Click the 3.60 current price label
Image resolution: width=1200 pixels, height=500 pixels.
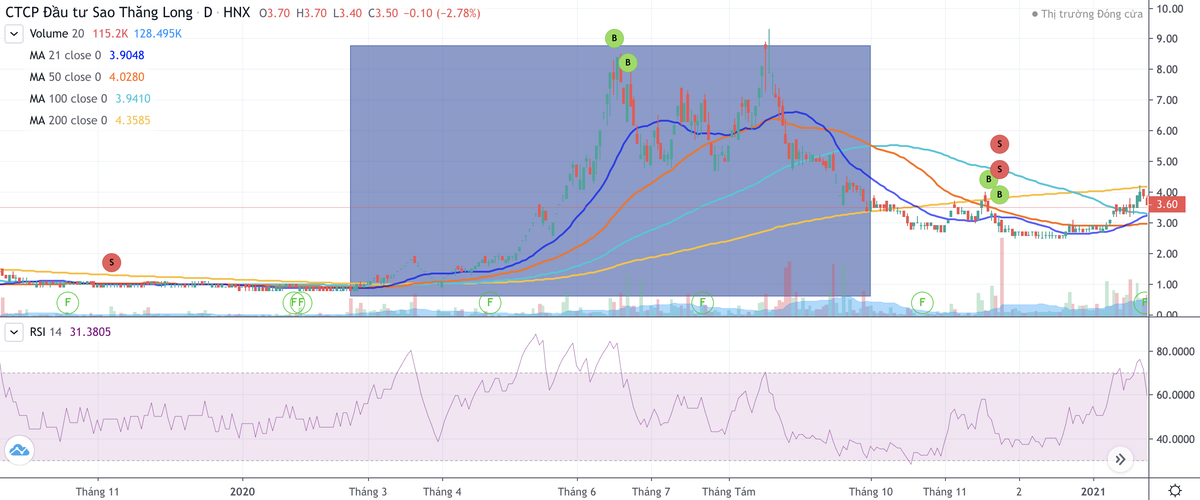[1167, 204]
